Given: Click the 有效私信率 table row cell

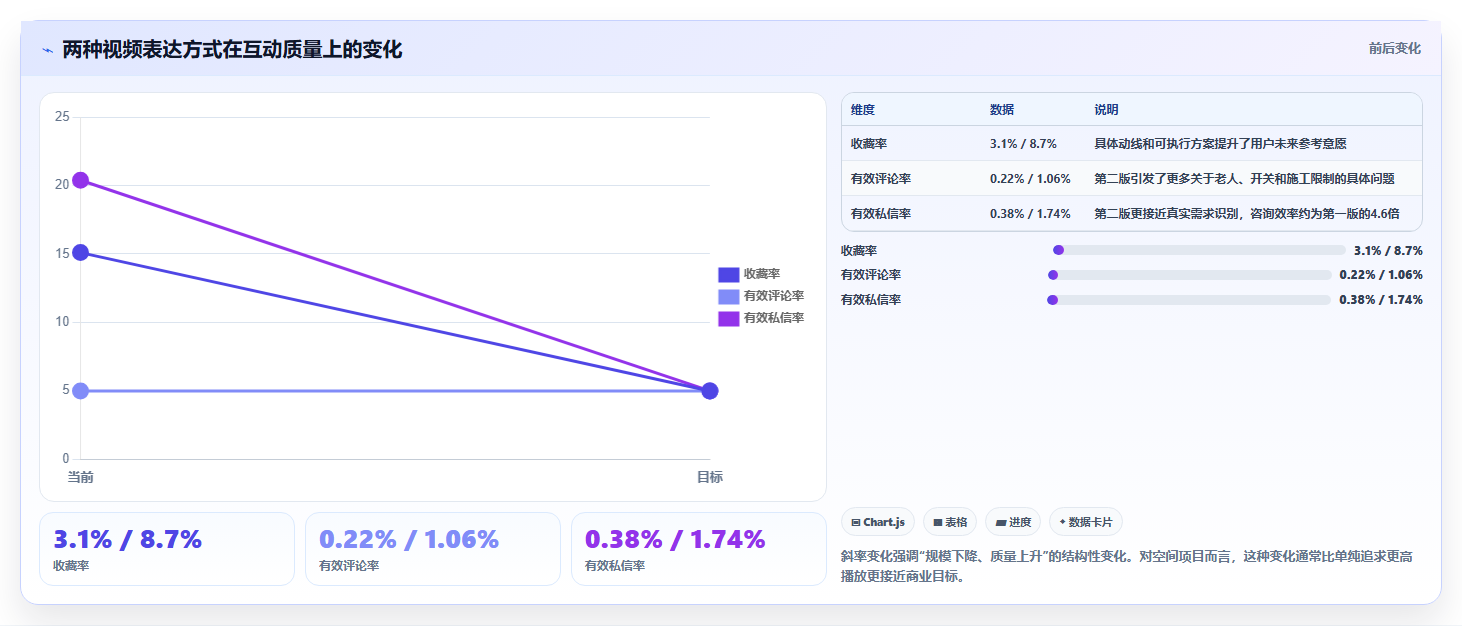Looking at the screenshot, I should (881, 213).
